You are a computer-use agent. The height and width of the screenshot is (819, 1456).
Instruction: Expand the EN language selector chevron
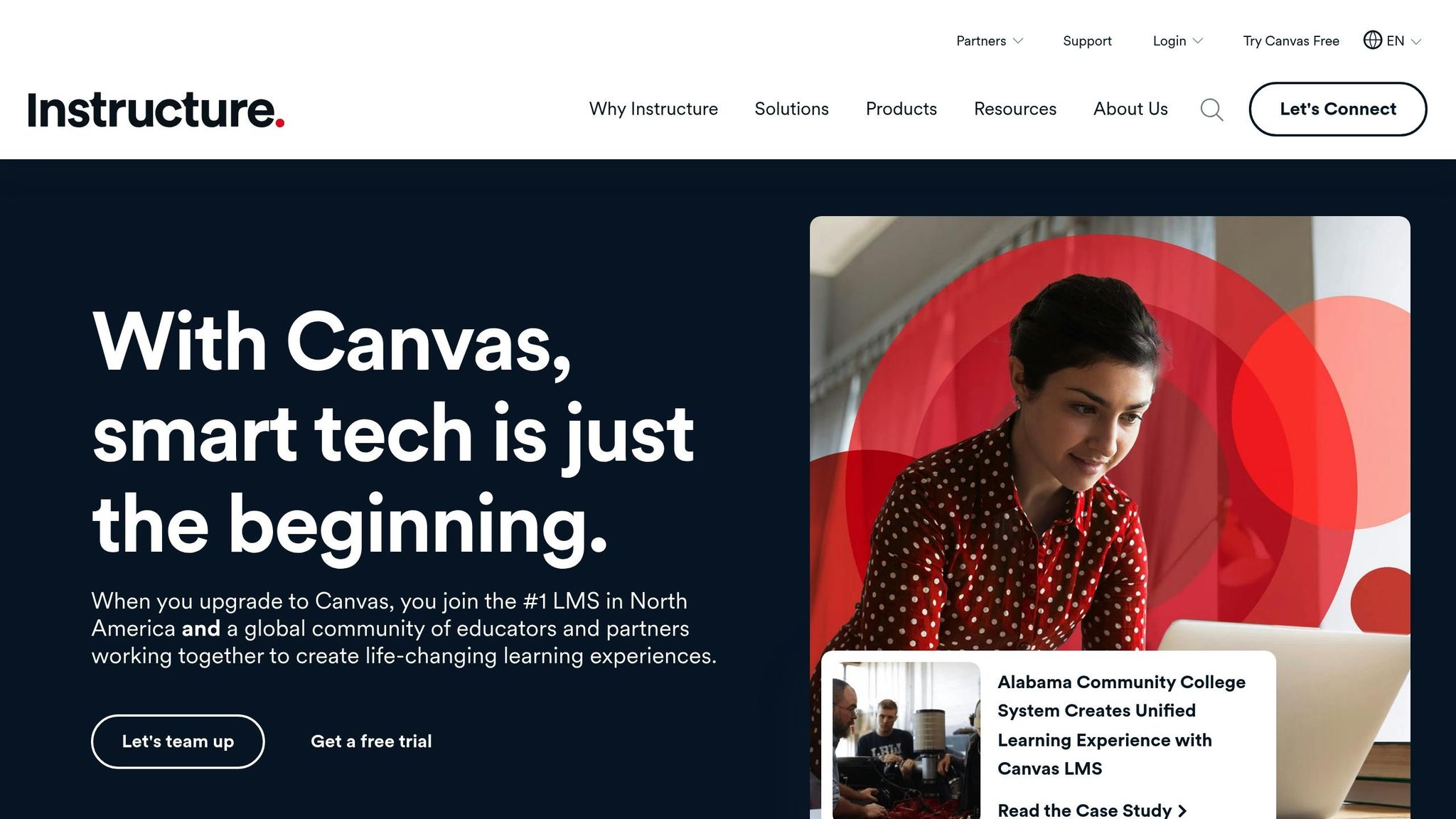point(1415,41)
